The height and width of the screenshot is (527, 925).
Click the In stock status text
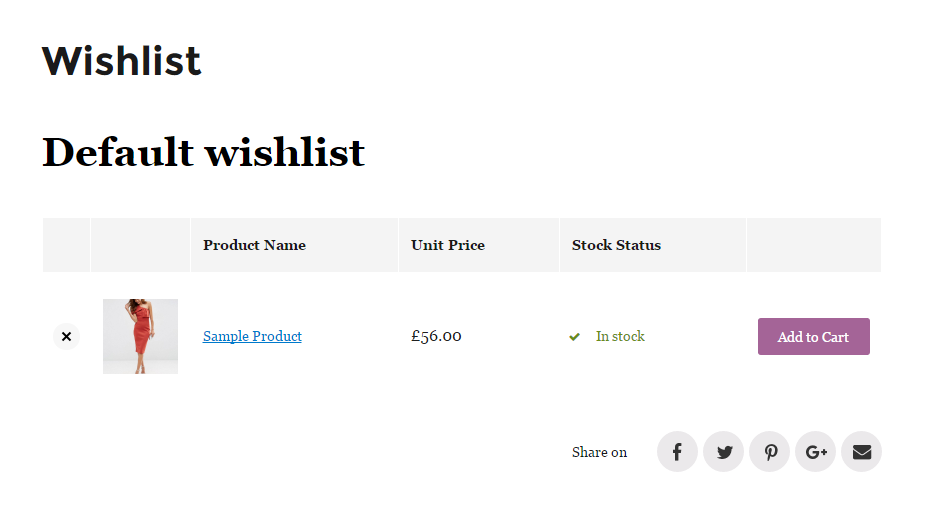tap(620, 336)
